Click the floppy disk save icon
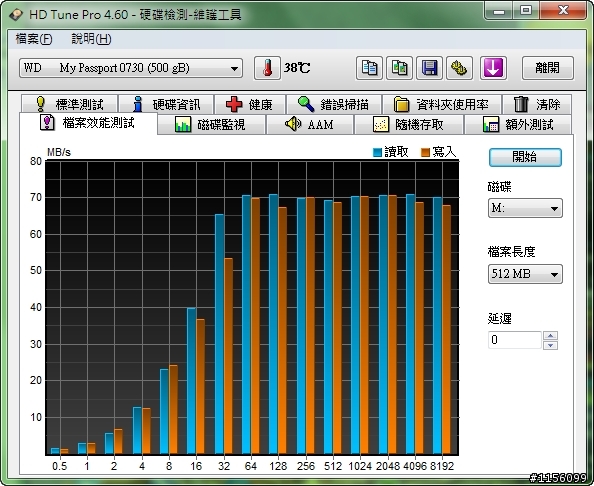The image size is (594, 486). click(x=429, y=68)
